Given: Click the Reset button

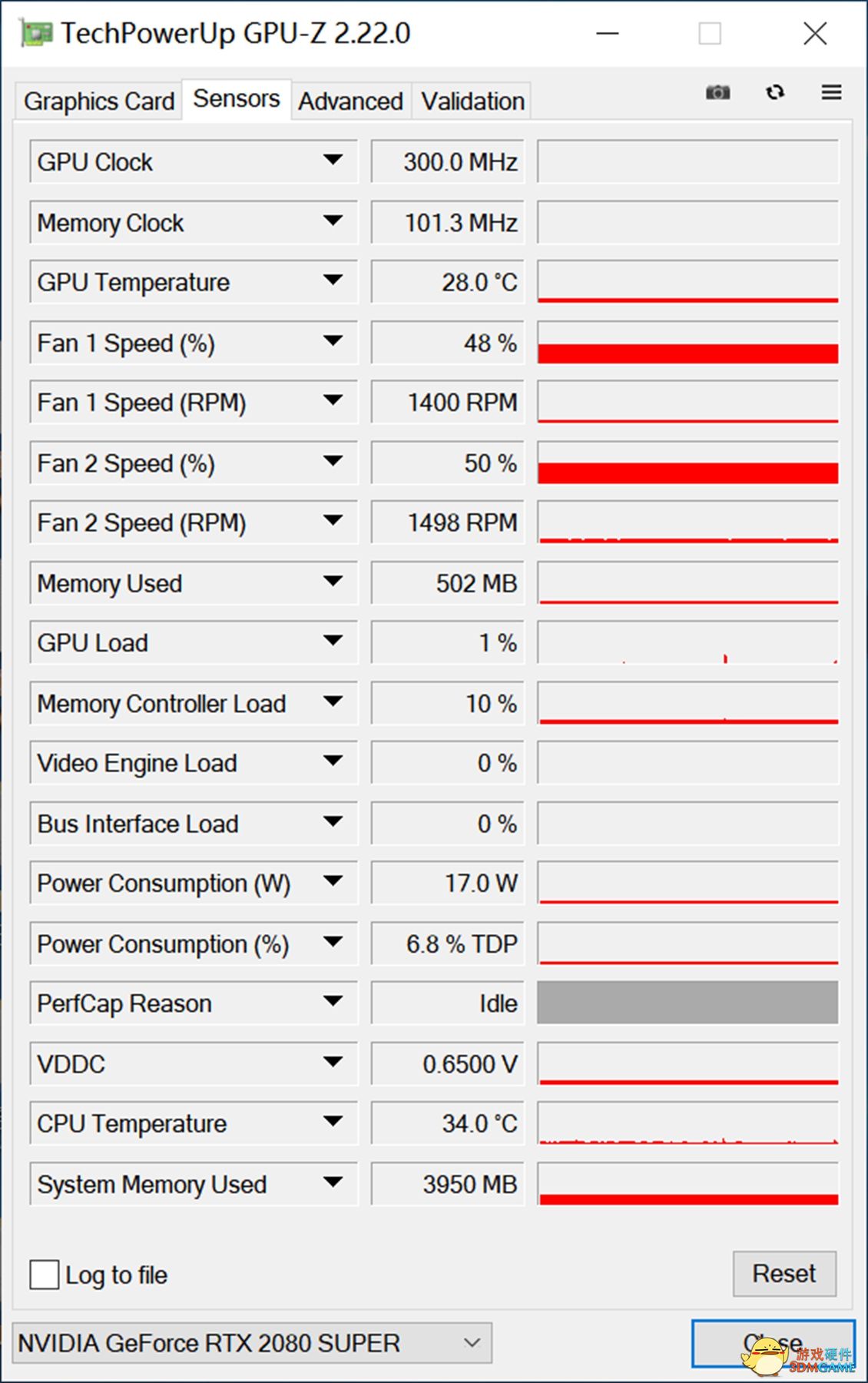Looking at the screenshot, I should 784,1273.
